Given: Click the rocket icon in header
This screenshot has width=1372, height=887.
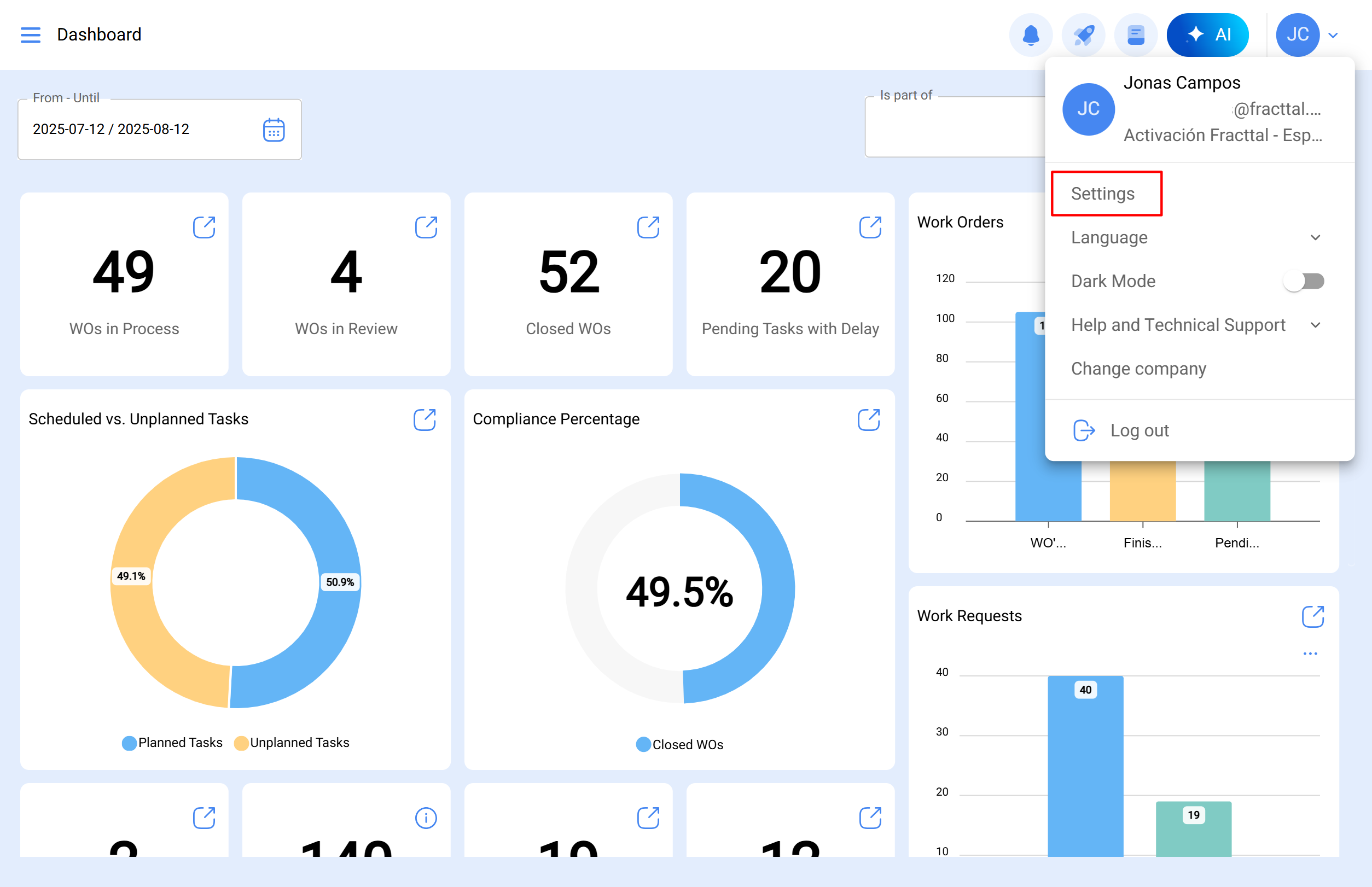Looking at the screenshot, I should click(x=1083, y=34).
